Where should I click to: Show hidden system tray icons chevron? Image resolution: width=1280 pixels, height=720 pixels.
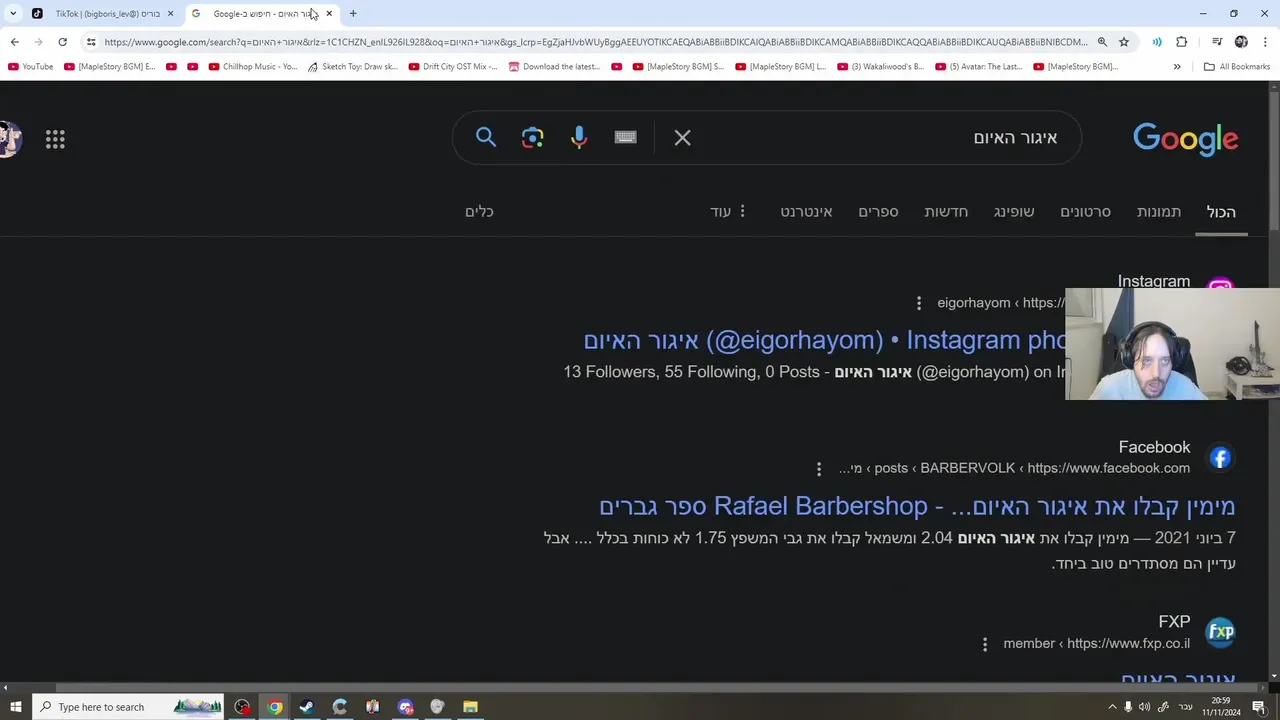pyautogui.click(x=1112, y=707)
